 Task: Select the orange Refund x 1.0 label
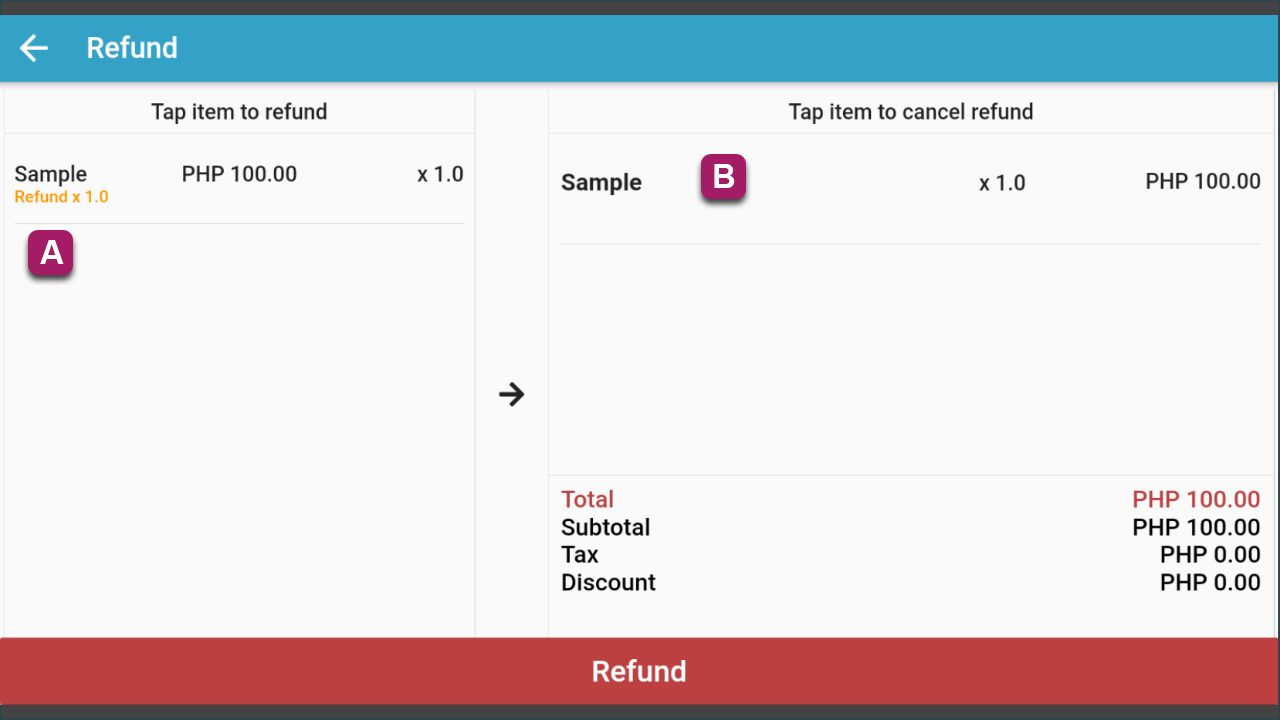tap(61, 197)
